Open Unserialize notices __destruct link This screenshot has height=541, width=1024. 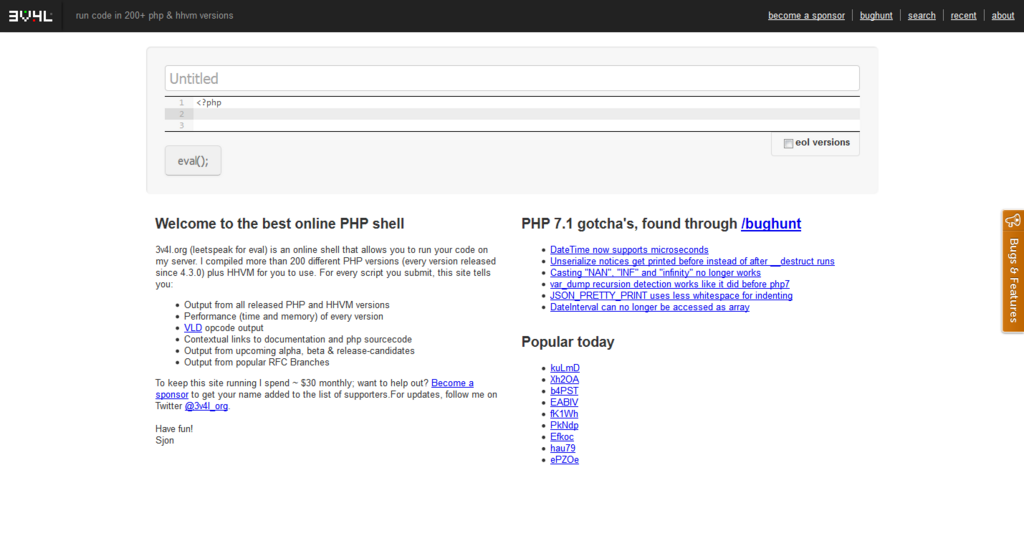click(x=692, y=261)
